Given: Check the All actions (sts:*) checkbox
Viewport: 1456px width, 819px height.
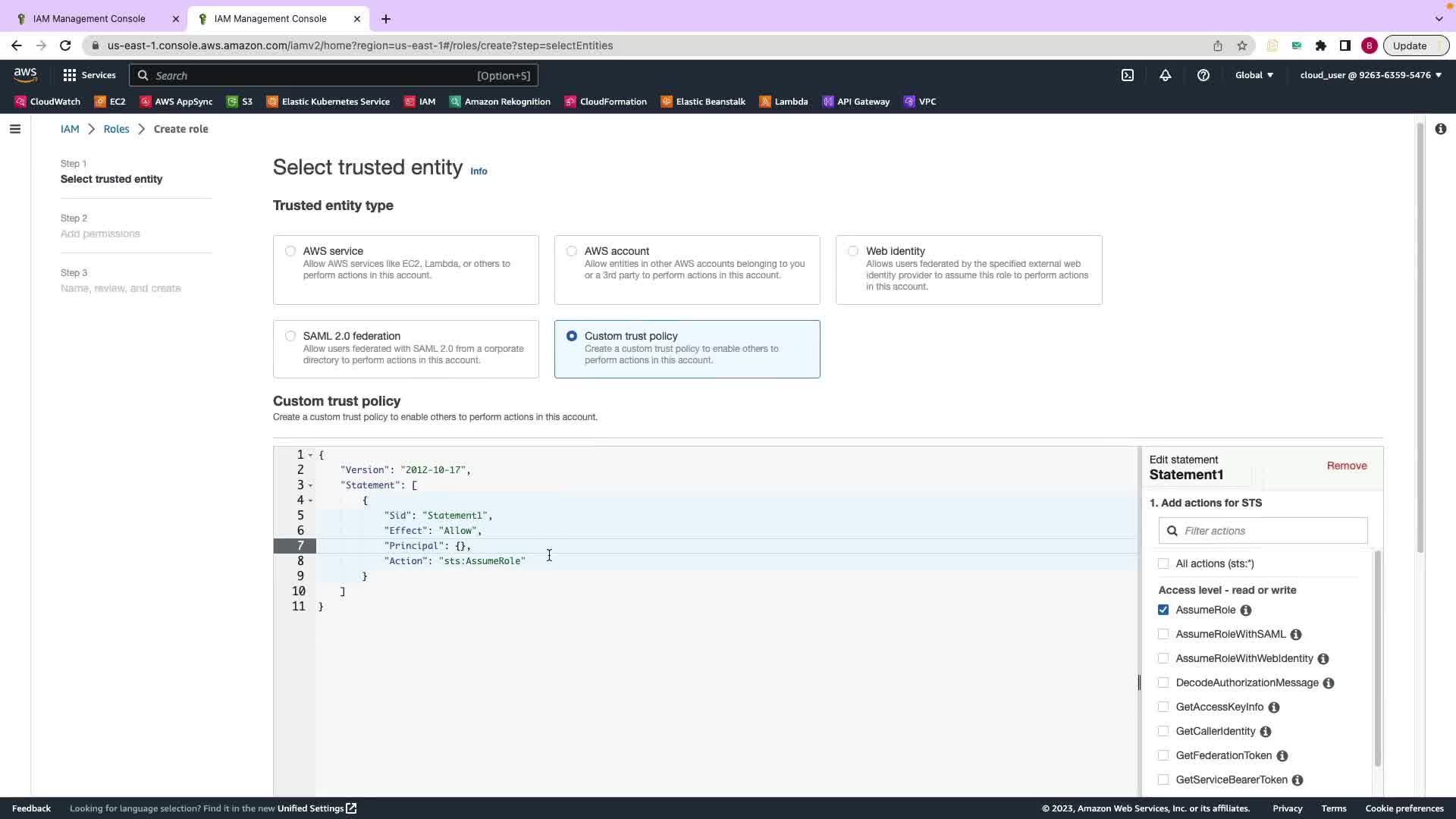Looking at the screenshot, I should (x=1163, y=563).
